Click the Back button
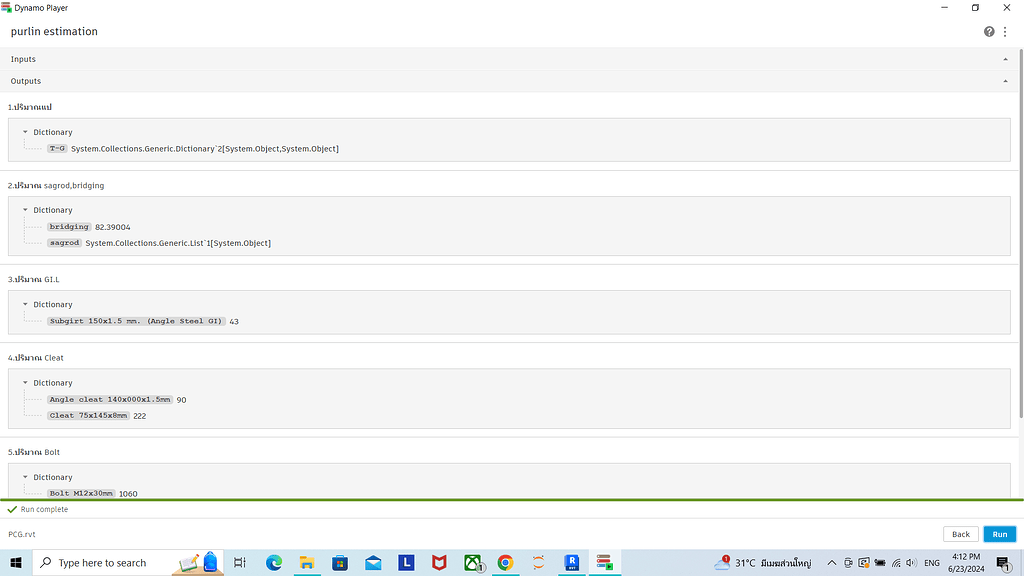 click(960, 534)
